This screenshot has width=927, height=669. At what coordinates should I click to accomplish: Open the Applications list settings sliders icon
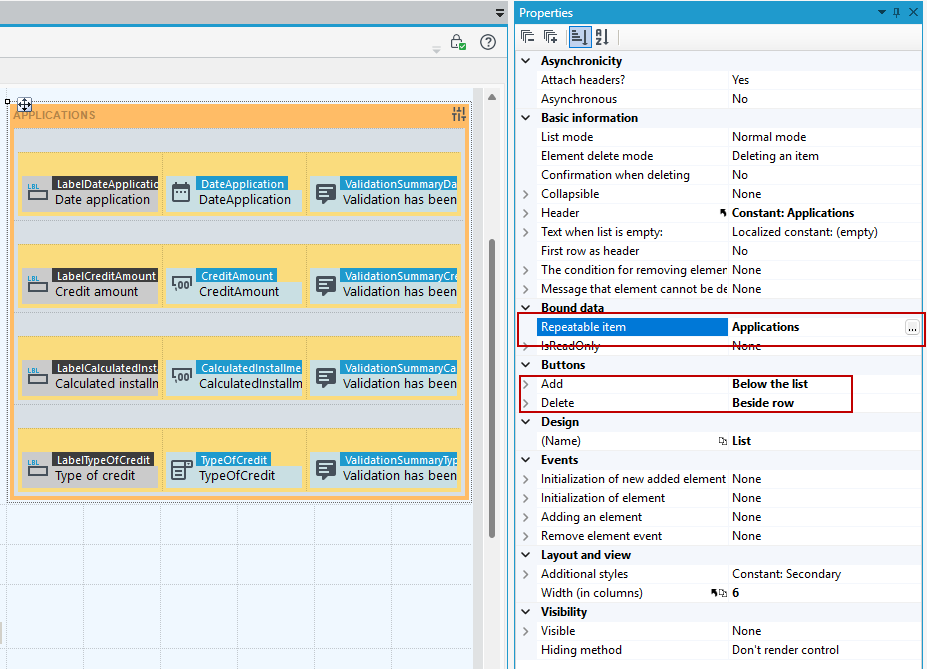(459, 114)
